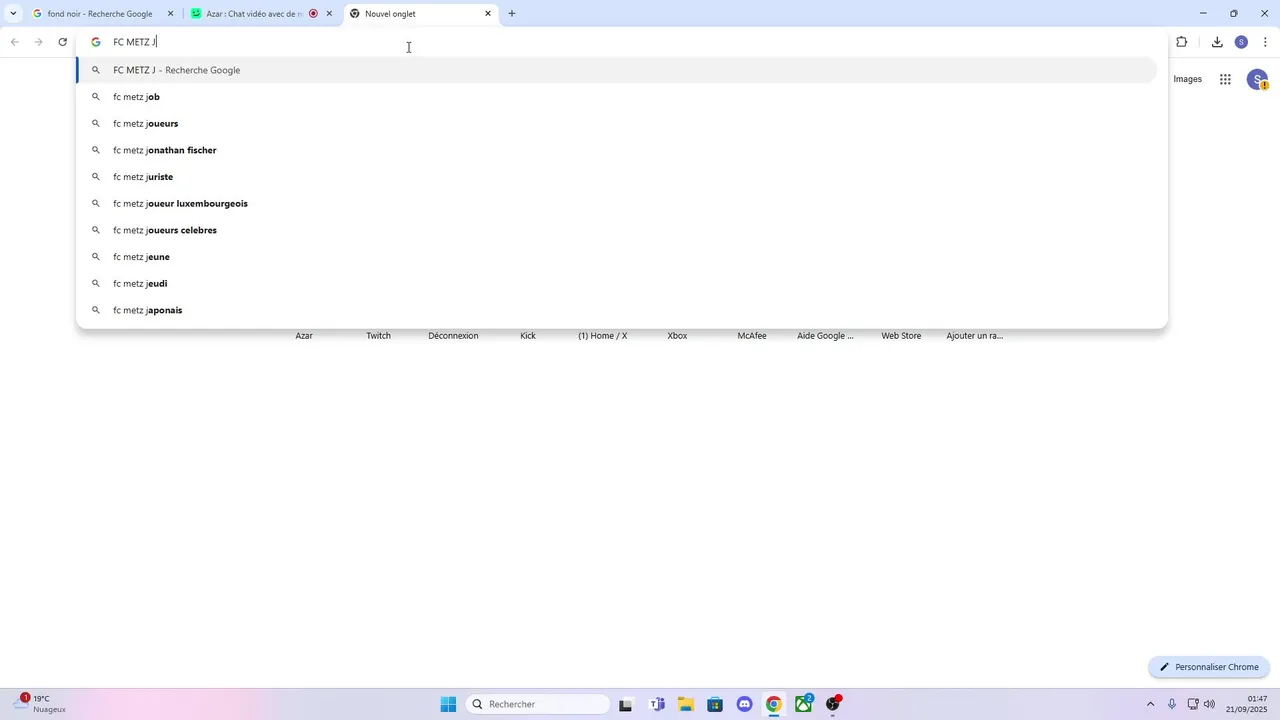Open a new tab with the plus button

[512, 14]
